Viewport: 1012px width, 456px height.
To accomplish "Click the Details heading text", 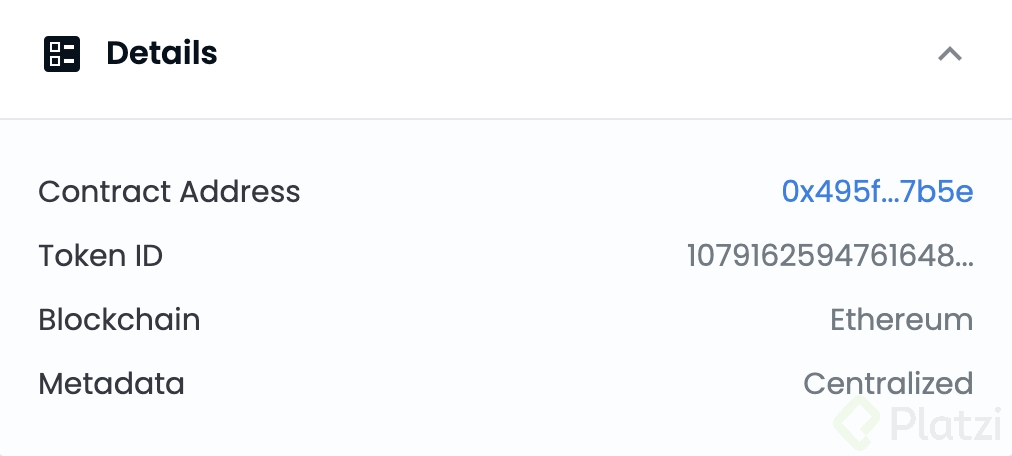I will [x=162, y=53].
